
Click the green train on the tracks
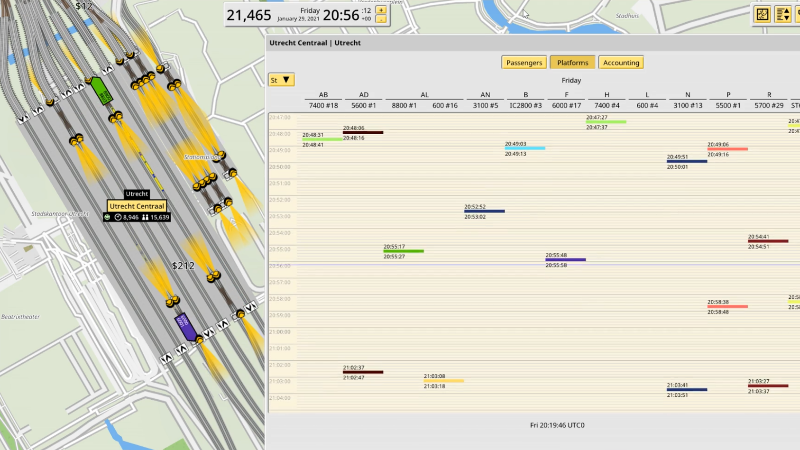tap(101, 90)
